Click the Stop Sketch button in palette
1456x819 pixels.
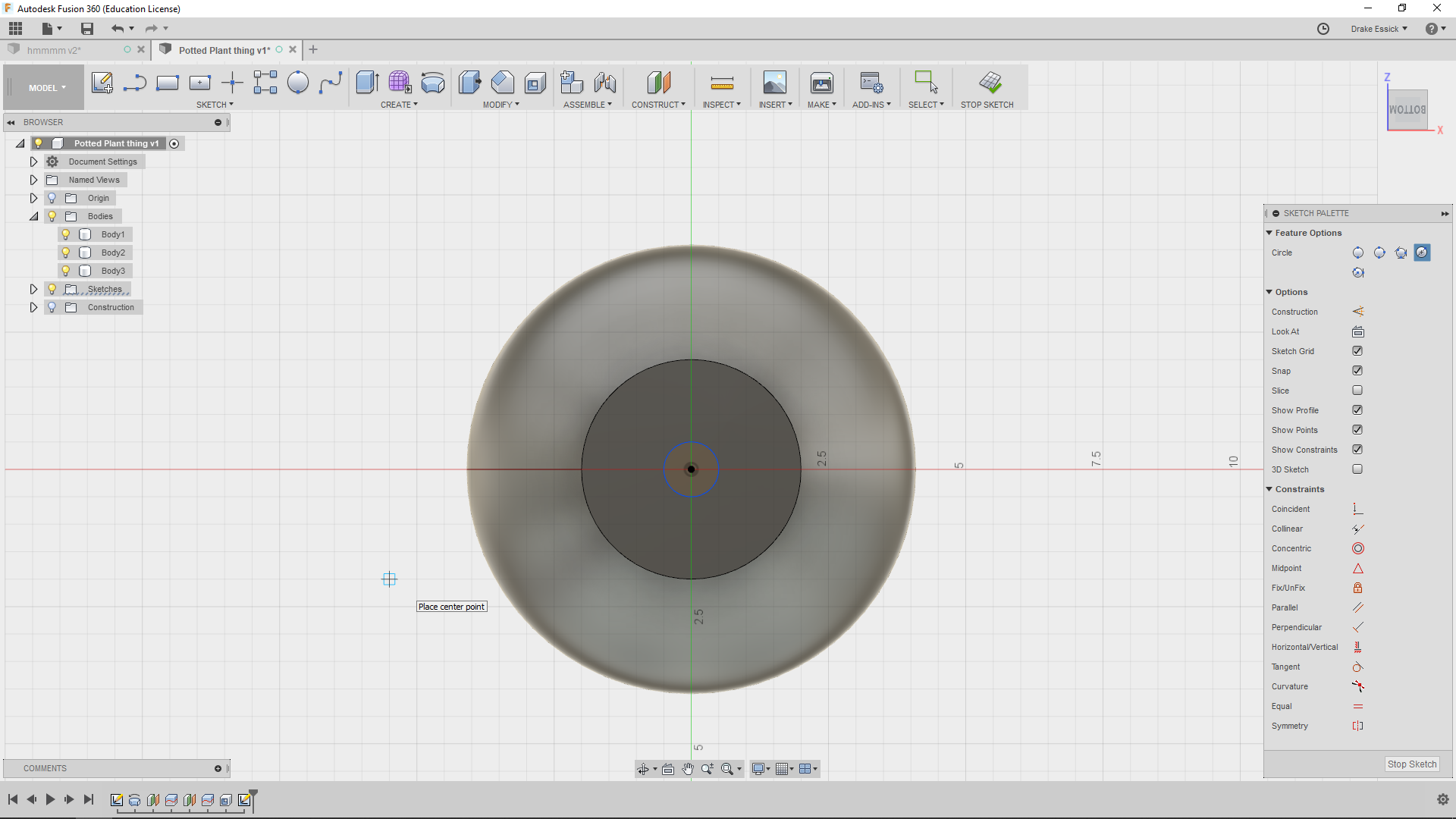[x=1412, y=764]
